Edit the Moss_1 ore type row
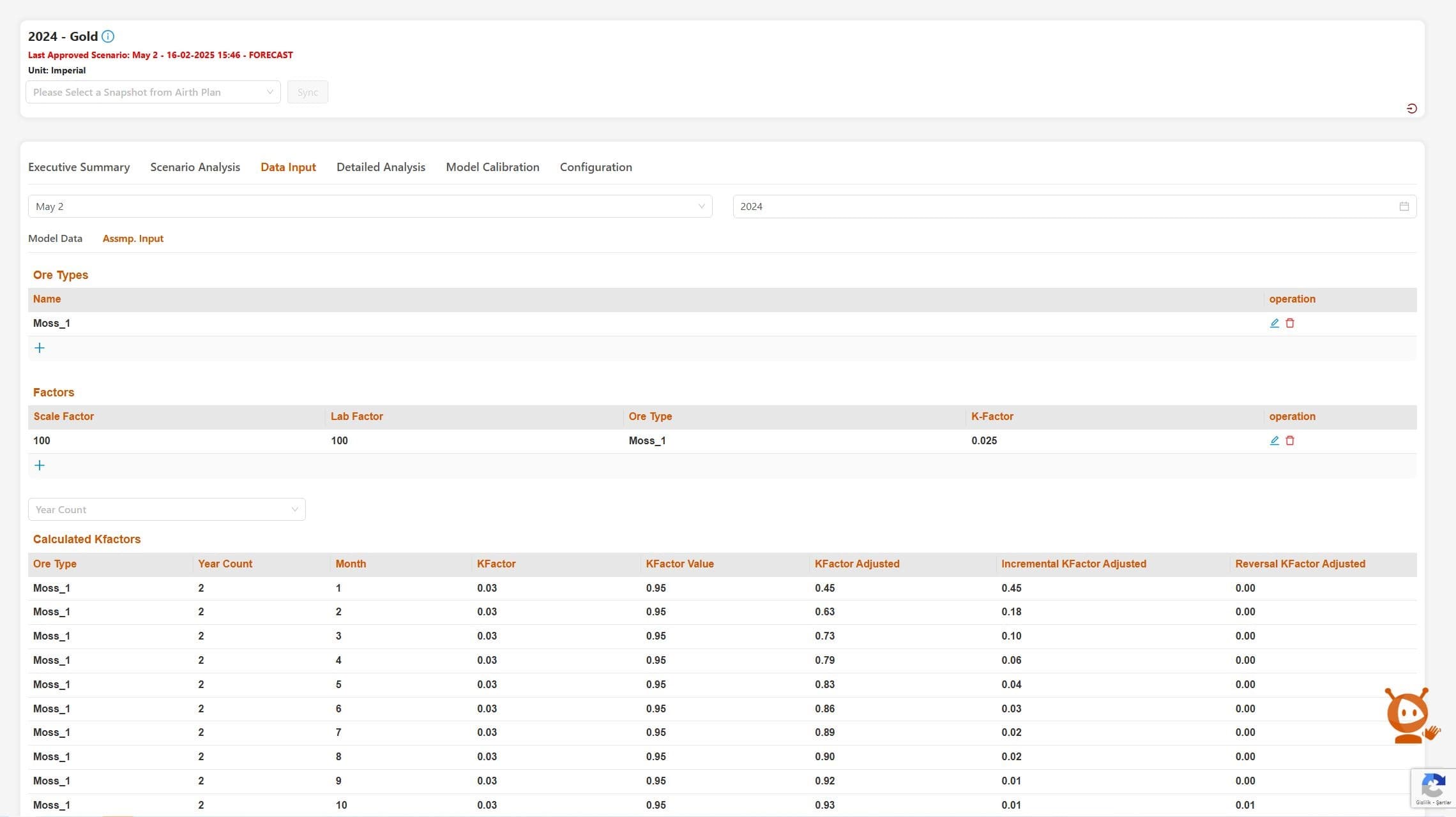This screenshot has width=1456, height=817. (1274, 323)
